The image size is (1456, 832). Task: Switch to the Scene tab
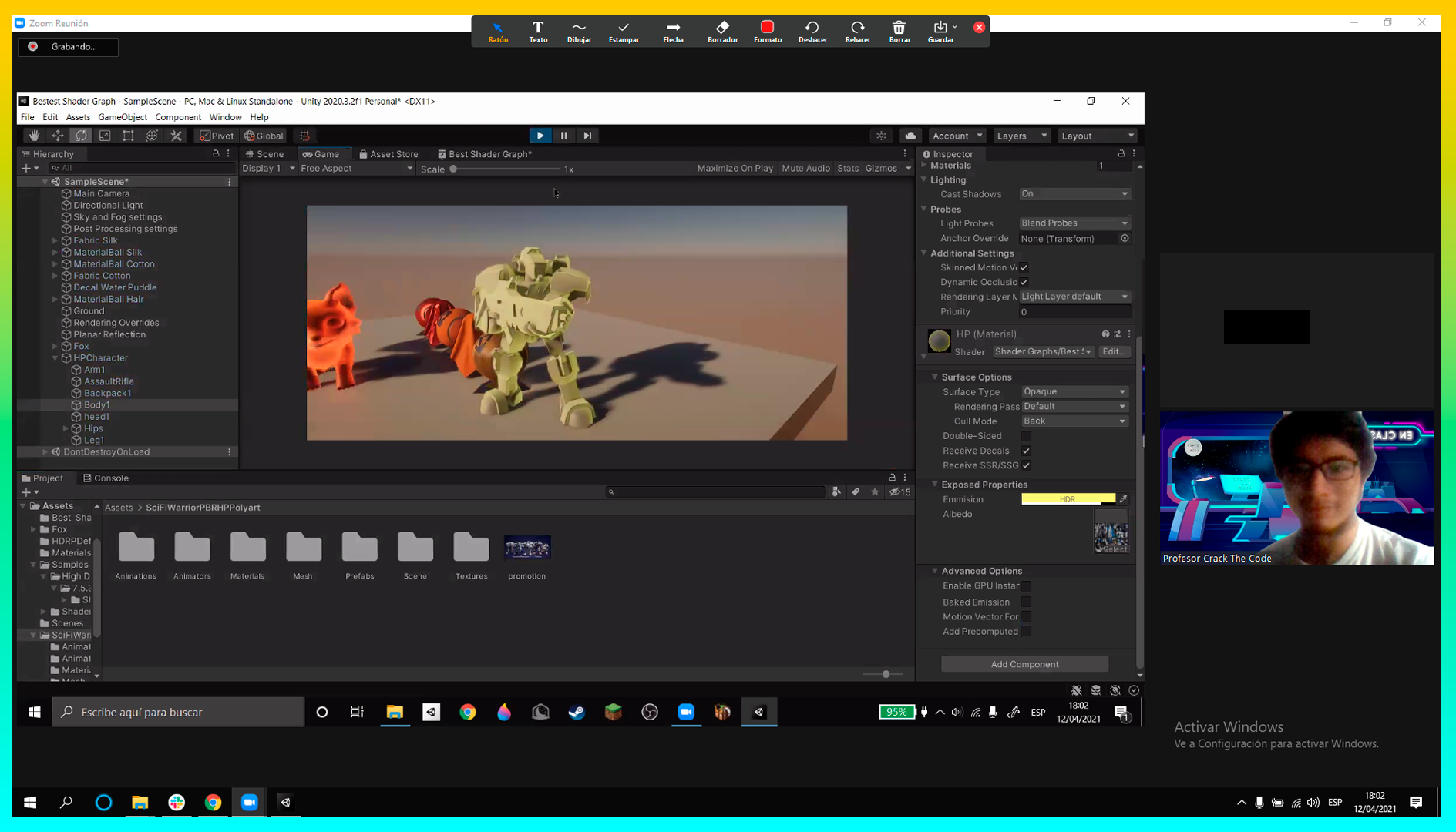[265, 154]
